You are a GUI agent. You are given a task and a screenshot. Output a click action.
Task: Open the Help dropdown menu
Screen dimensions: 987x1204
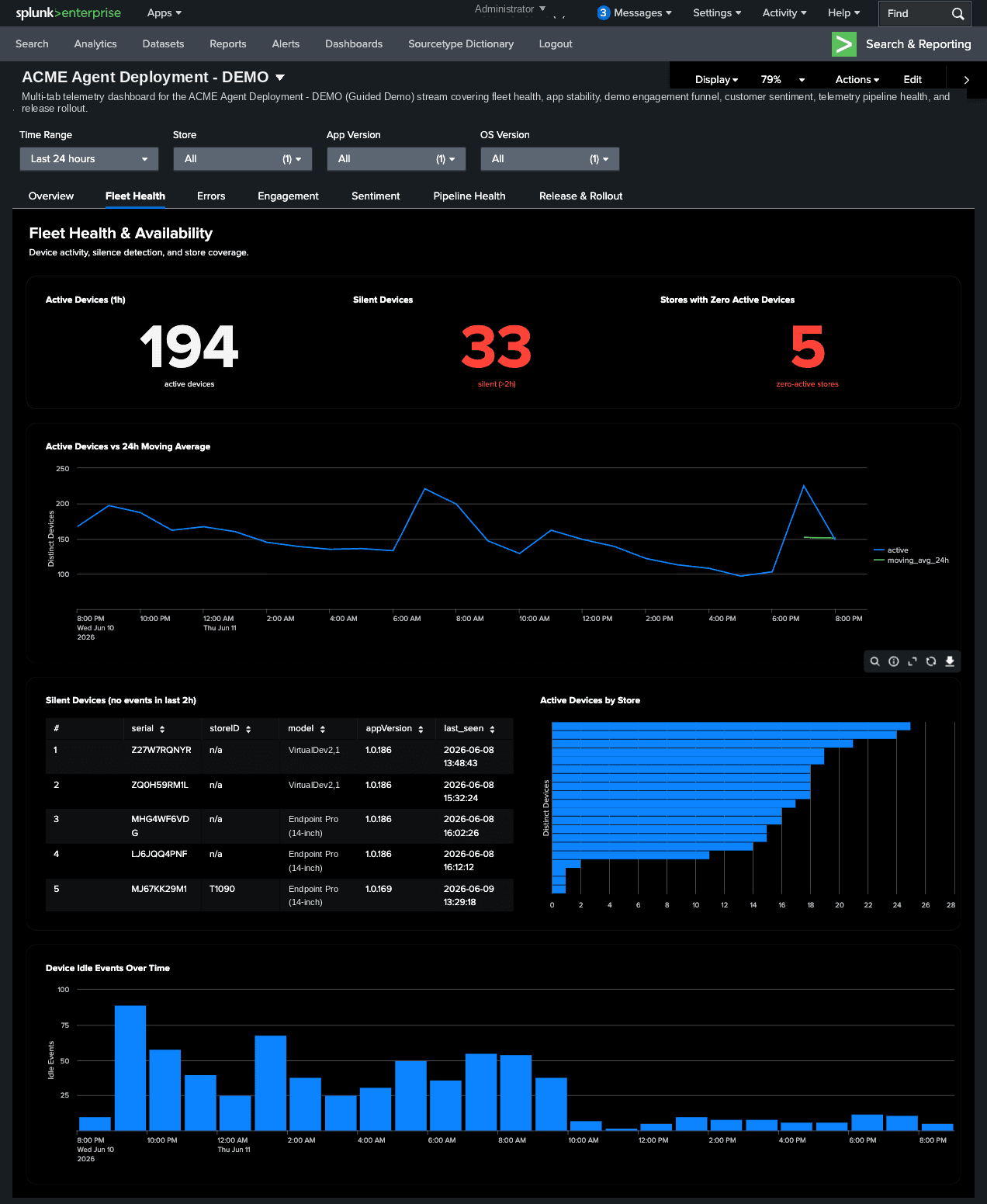[843, 13]
